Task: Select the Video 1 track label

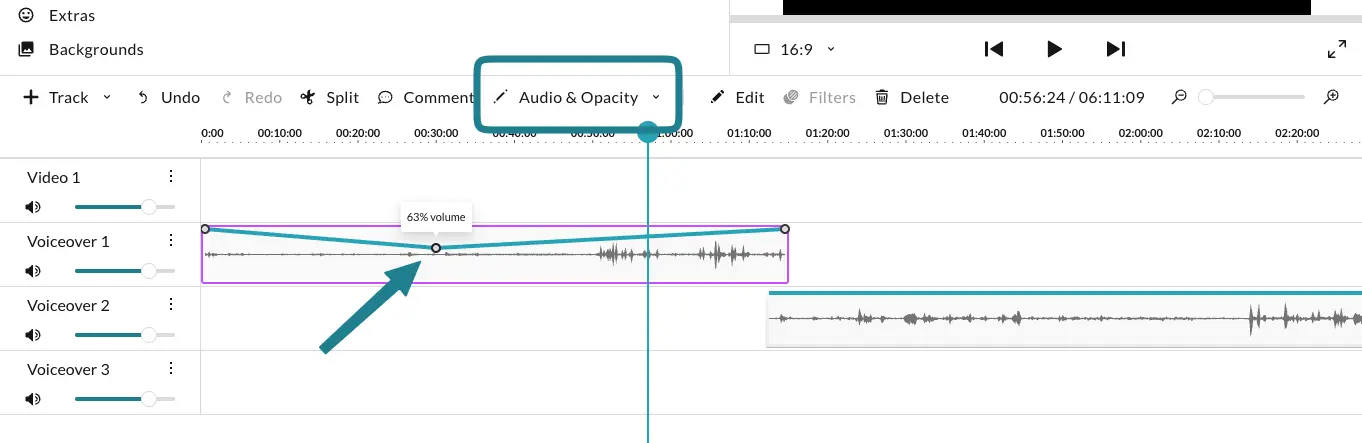Action: tap(54, 177)
